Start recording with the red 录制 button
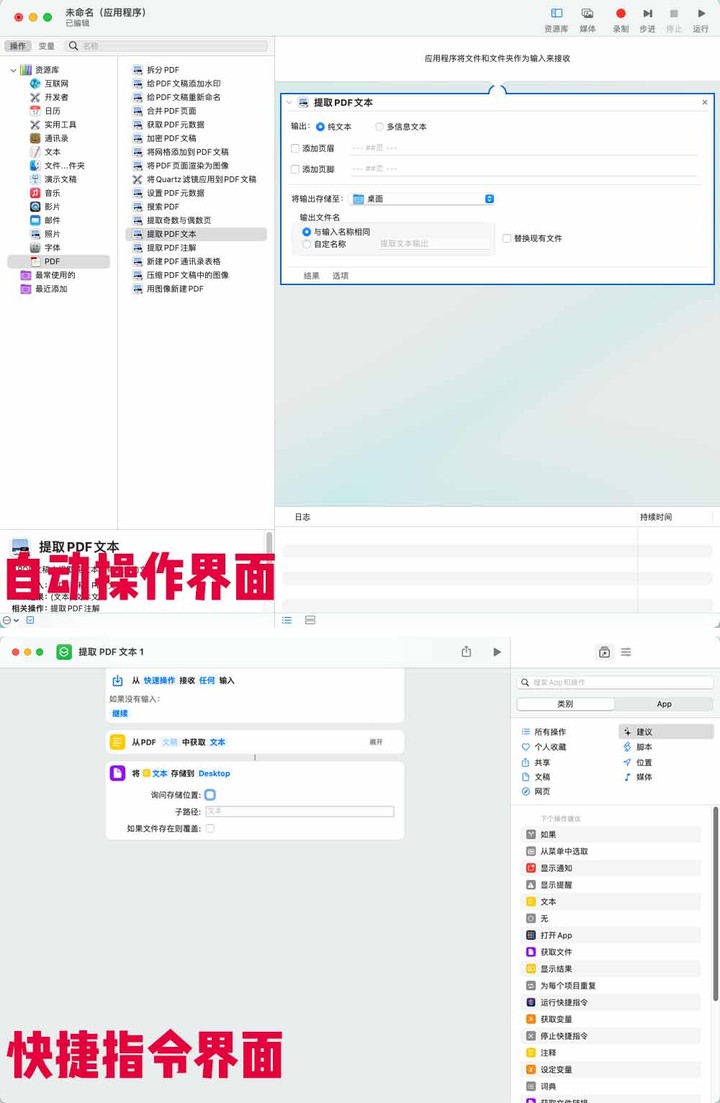The height and width of the screenshot is (1103, 720). 620,13
